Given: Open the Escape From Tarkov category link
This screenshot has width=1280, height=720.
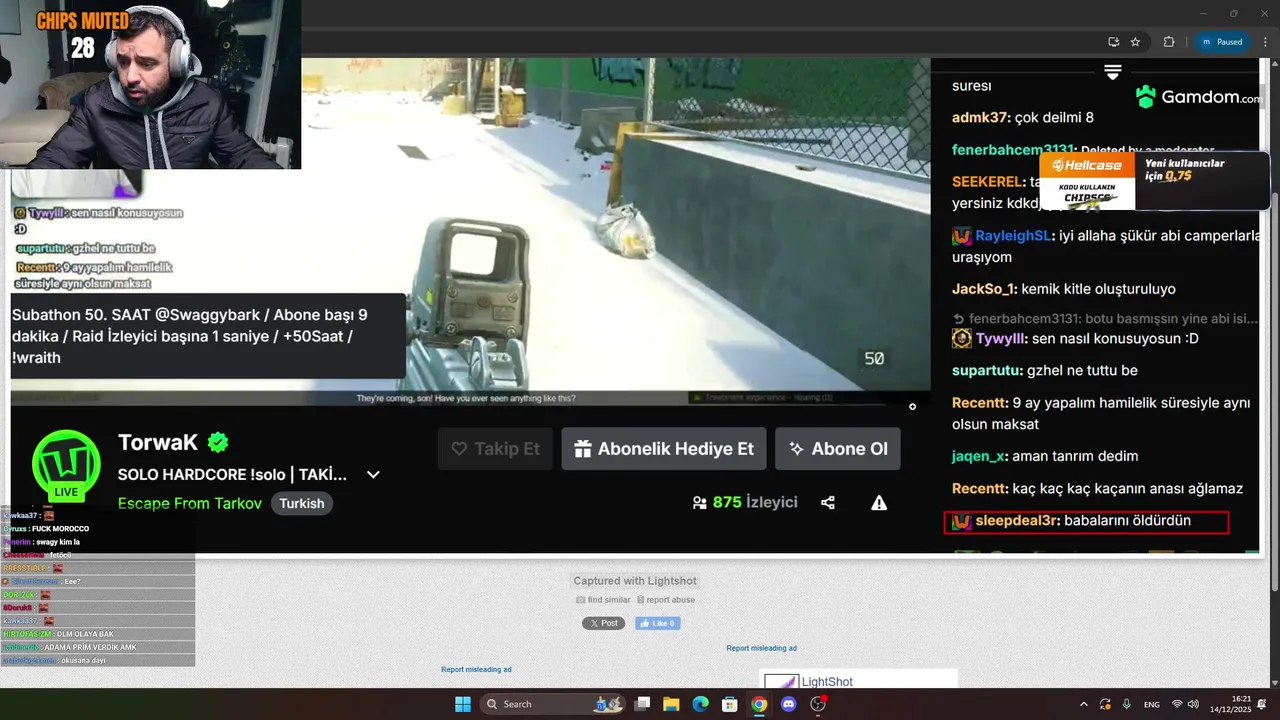Looking at the screenshot, I should coord(190,503).
